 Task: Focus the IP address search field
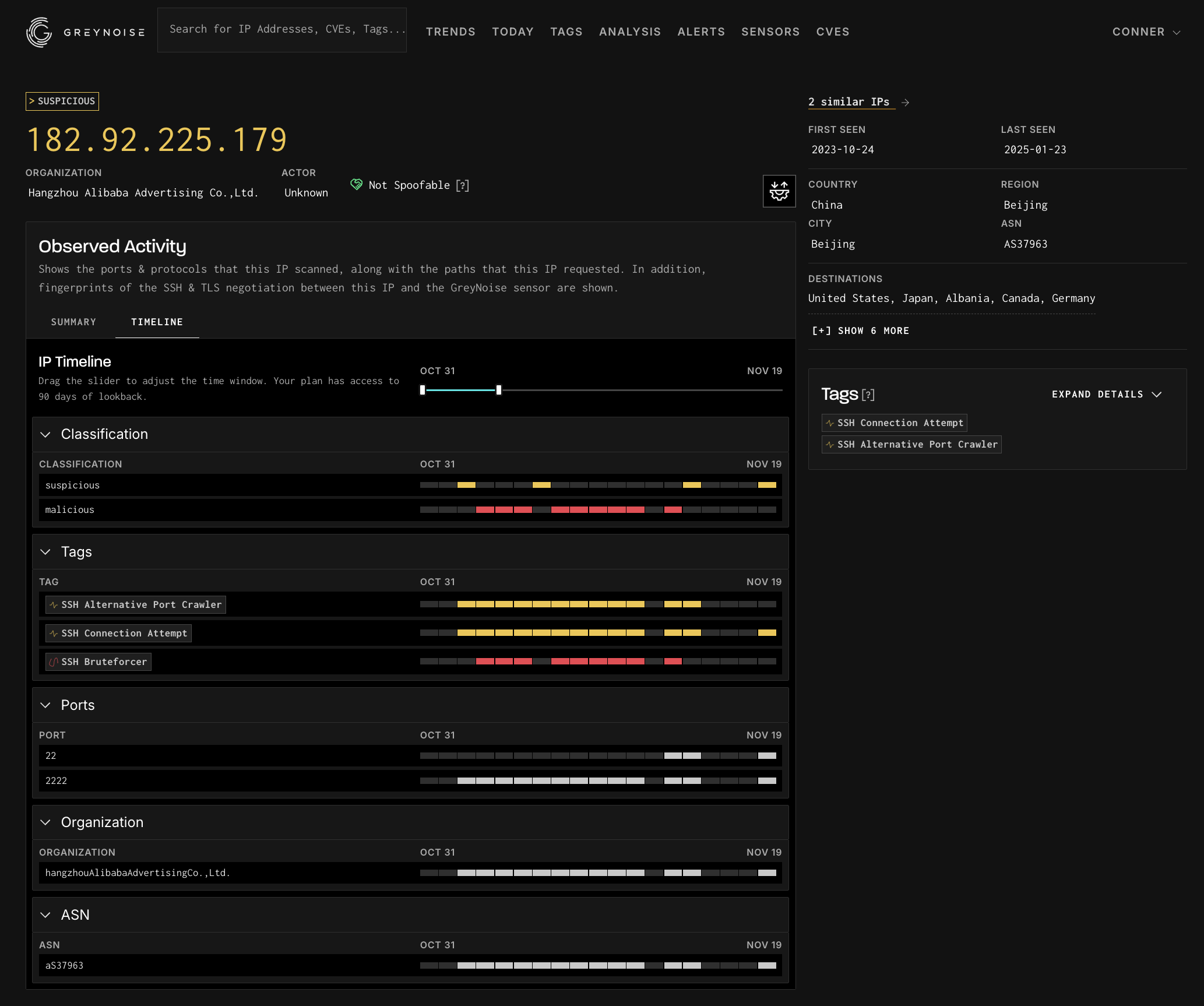tap(282, 30)
